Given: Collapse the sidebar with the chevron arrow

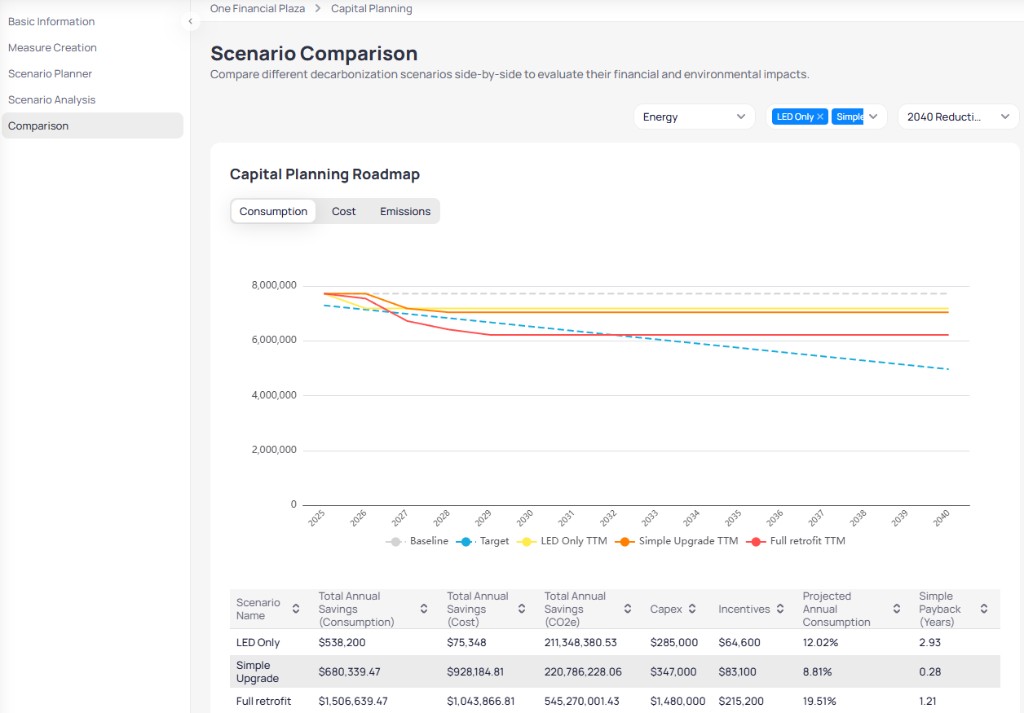Looking at the screenshot, I should (x=190, y=22).
